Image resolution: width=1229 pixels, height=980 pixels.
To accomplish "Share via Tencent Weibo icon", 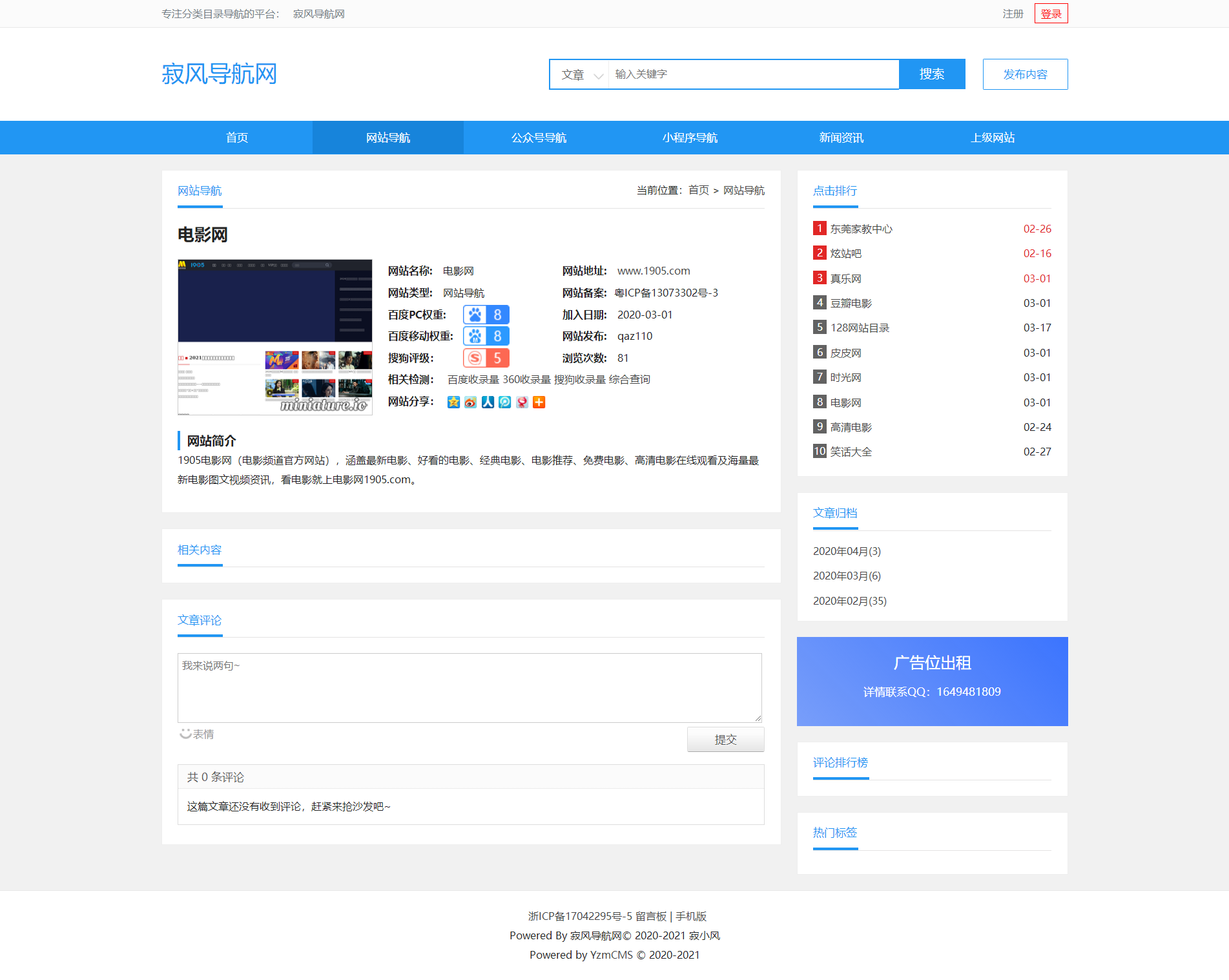I will 505,402.
